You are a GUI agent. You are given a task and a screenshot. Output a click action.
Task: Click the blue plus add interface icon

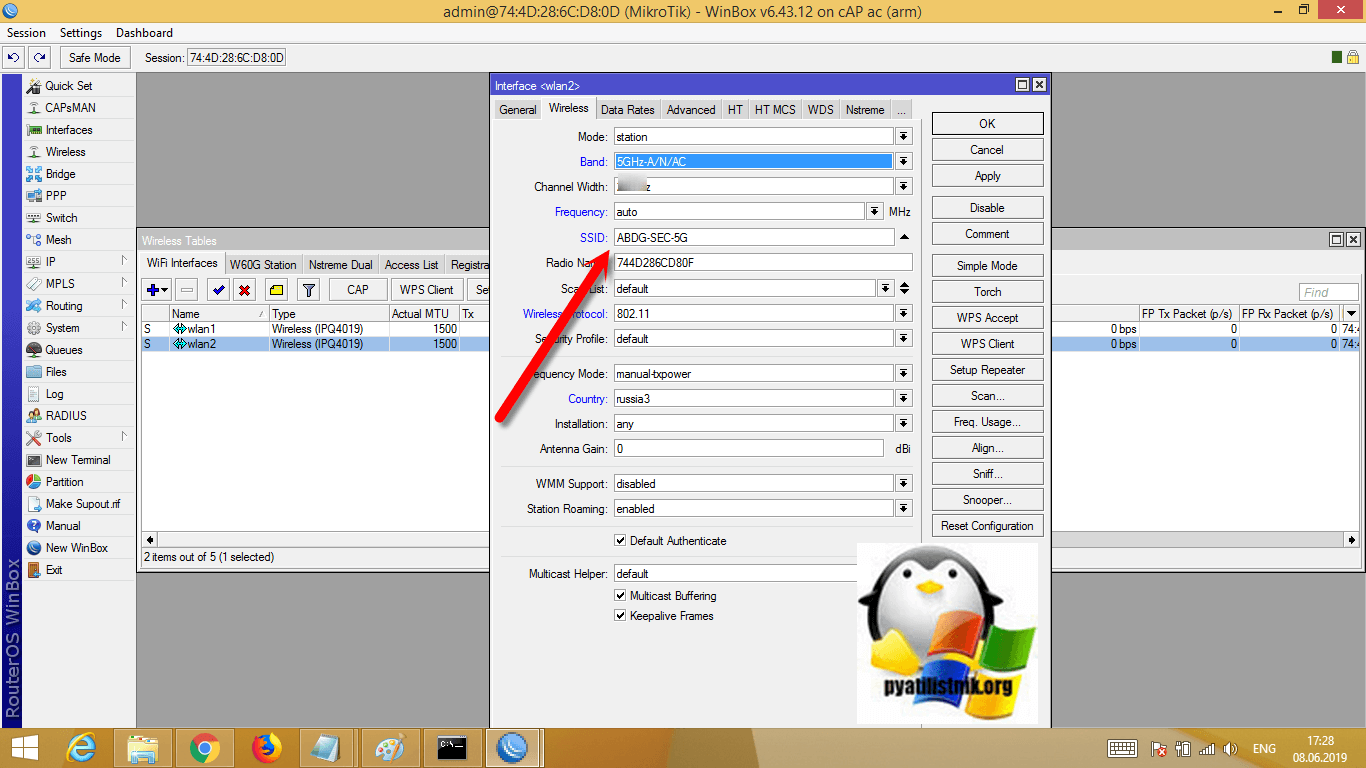click(156, 290)
